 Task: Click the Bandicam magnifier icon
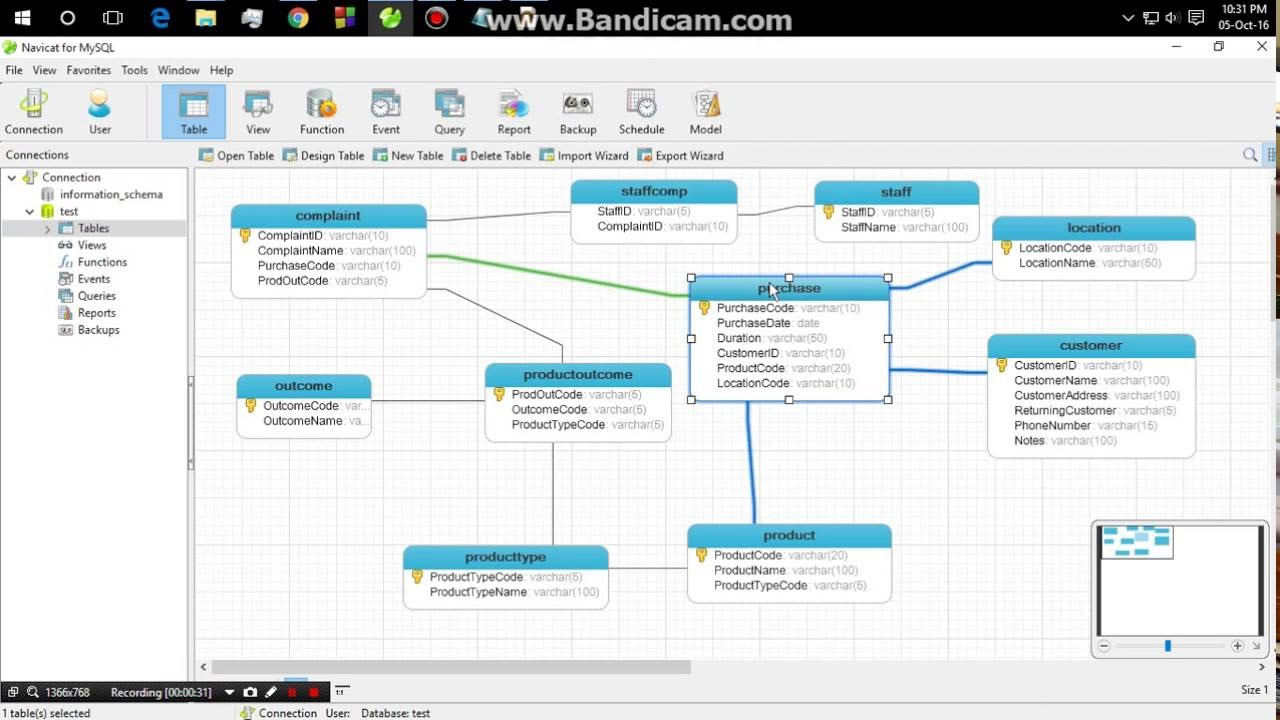coord(32,692)
